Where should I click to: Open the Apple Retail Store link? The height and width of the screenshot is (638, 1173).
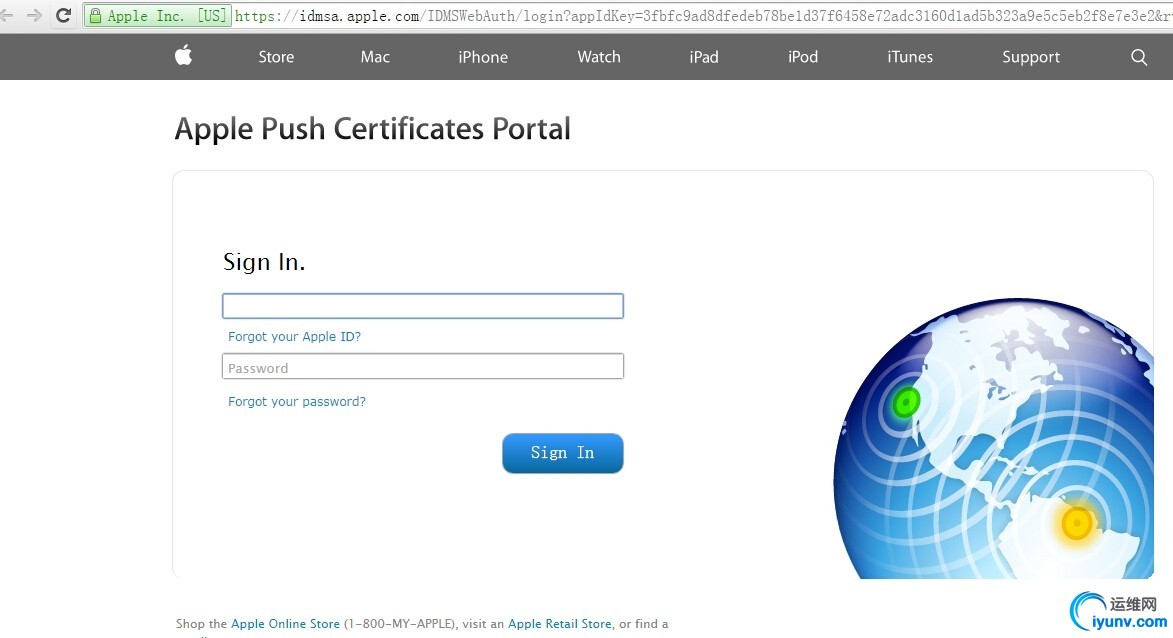[x=560, y=624]
